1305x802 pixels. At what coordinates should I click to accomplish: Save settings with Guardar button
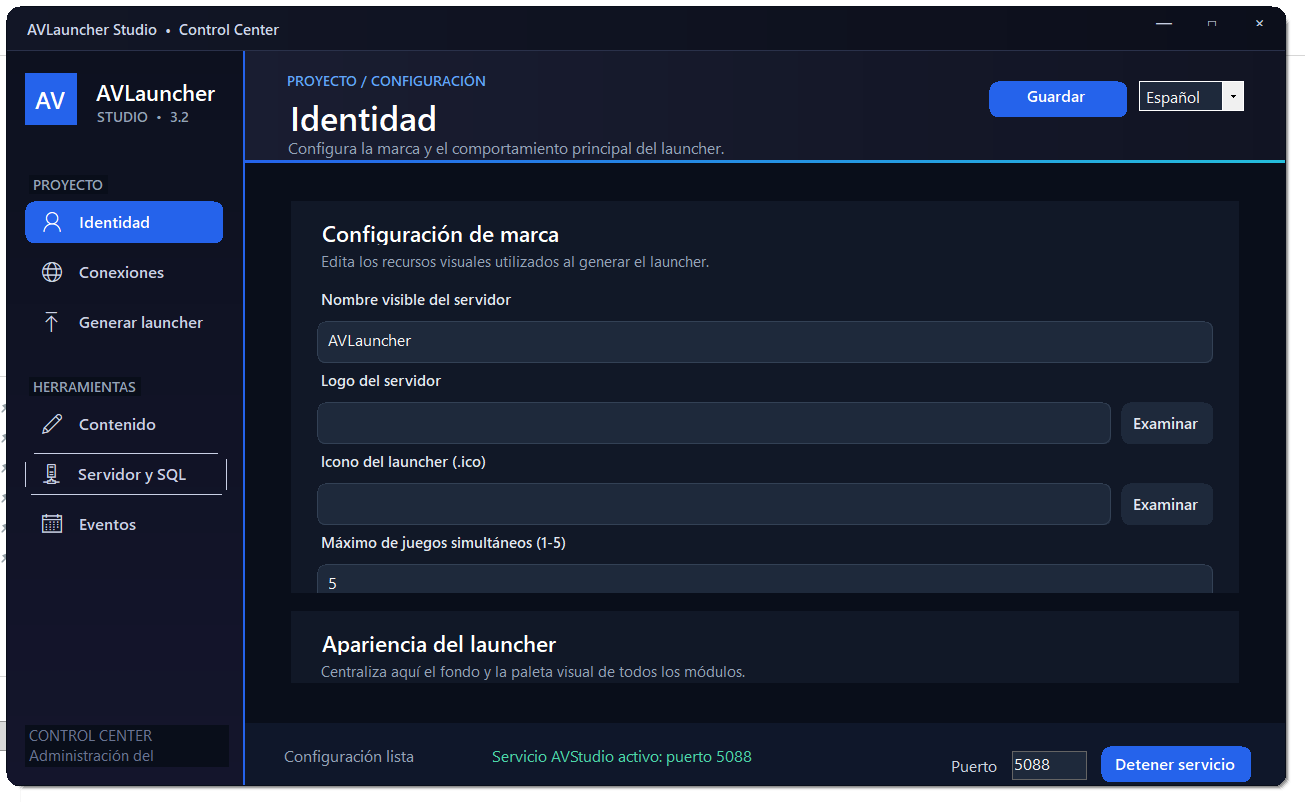click(1058, 98)
